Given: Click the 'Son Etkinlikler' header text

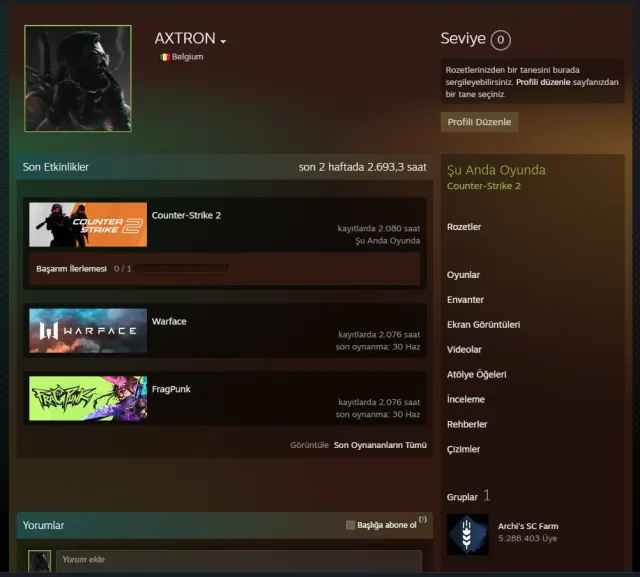Looking at the screenshot, I should 56,167.
